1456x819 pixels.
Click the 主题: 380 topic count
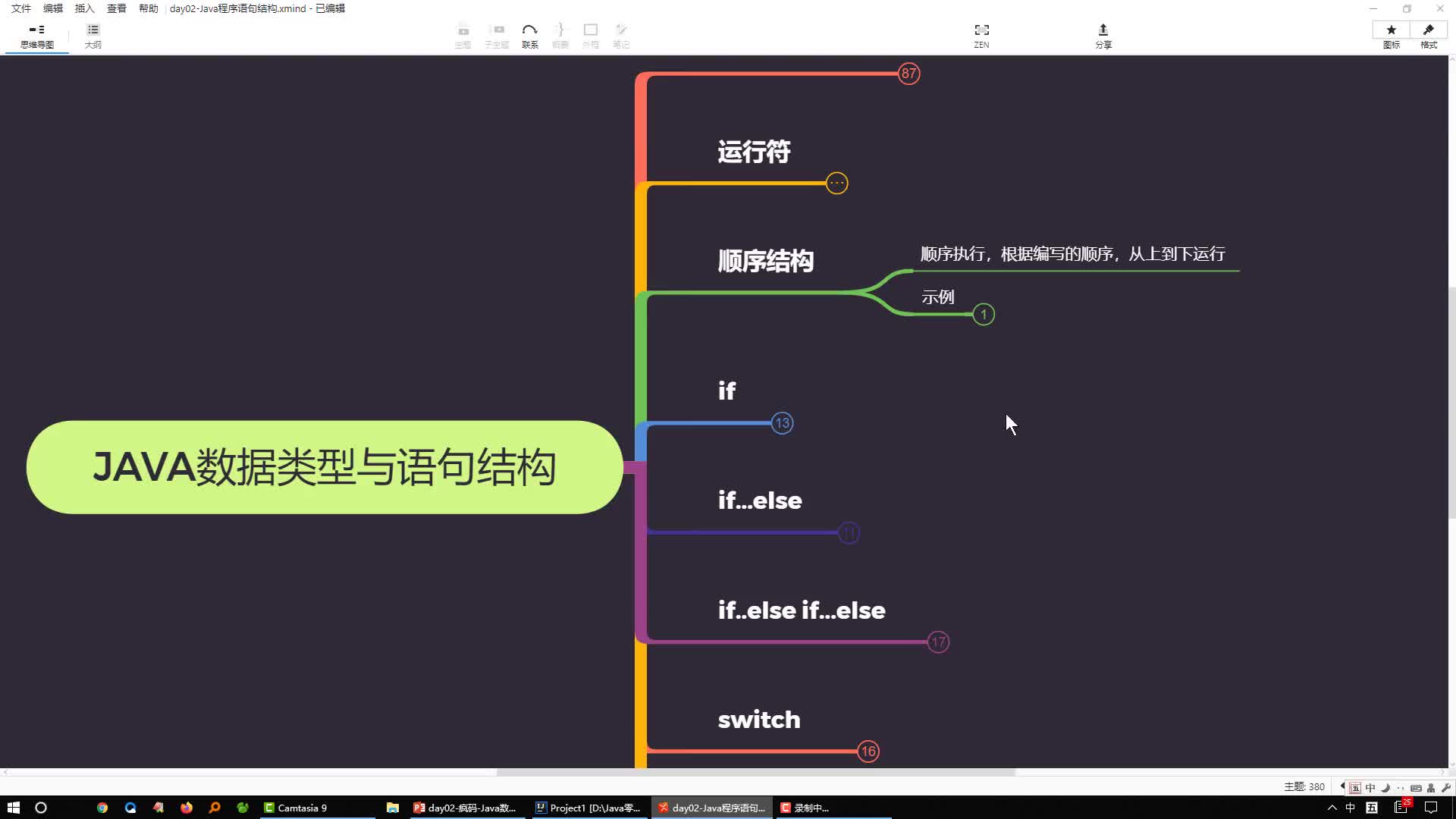[1304, 787]
